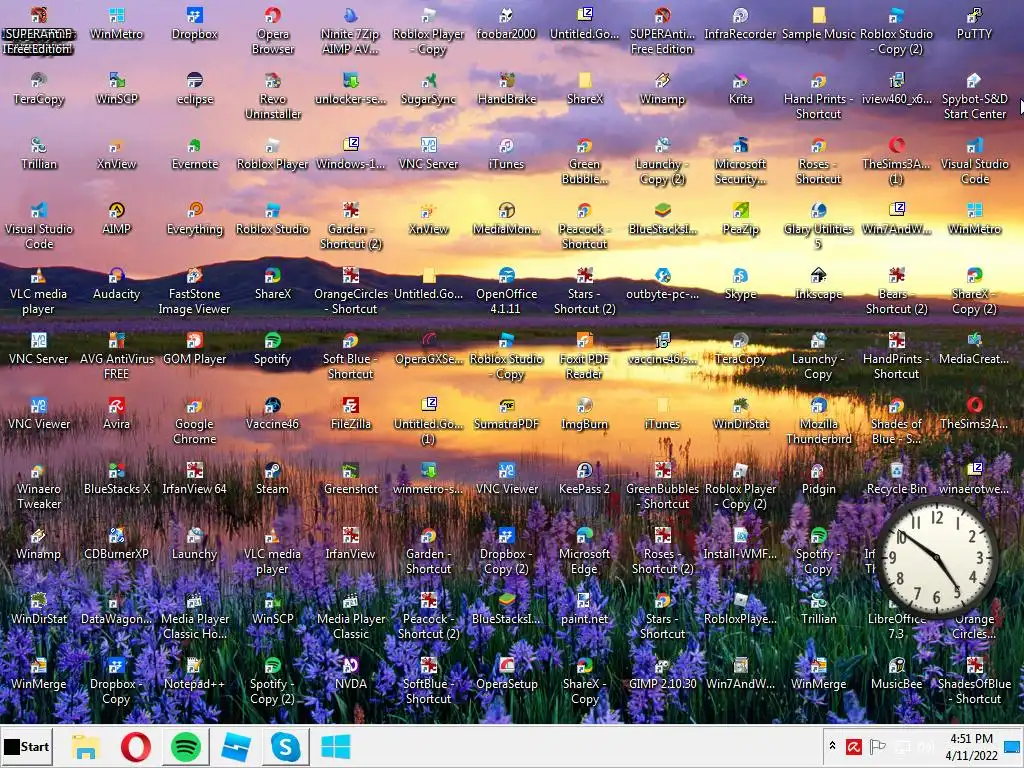Open the Steam desktop icon
This screenshot has width=1024, height=768.
(x=272, y=479)
